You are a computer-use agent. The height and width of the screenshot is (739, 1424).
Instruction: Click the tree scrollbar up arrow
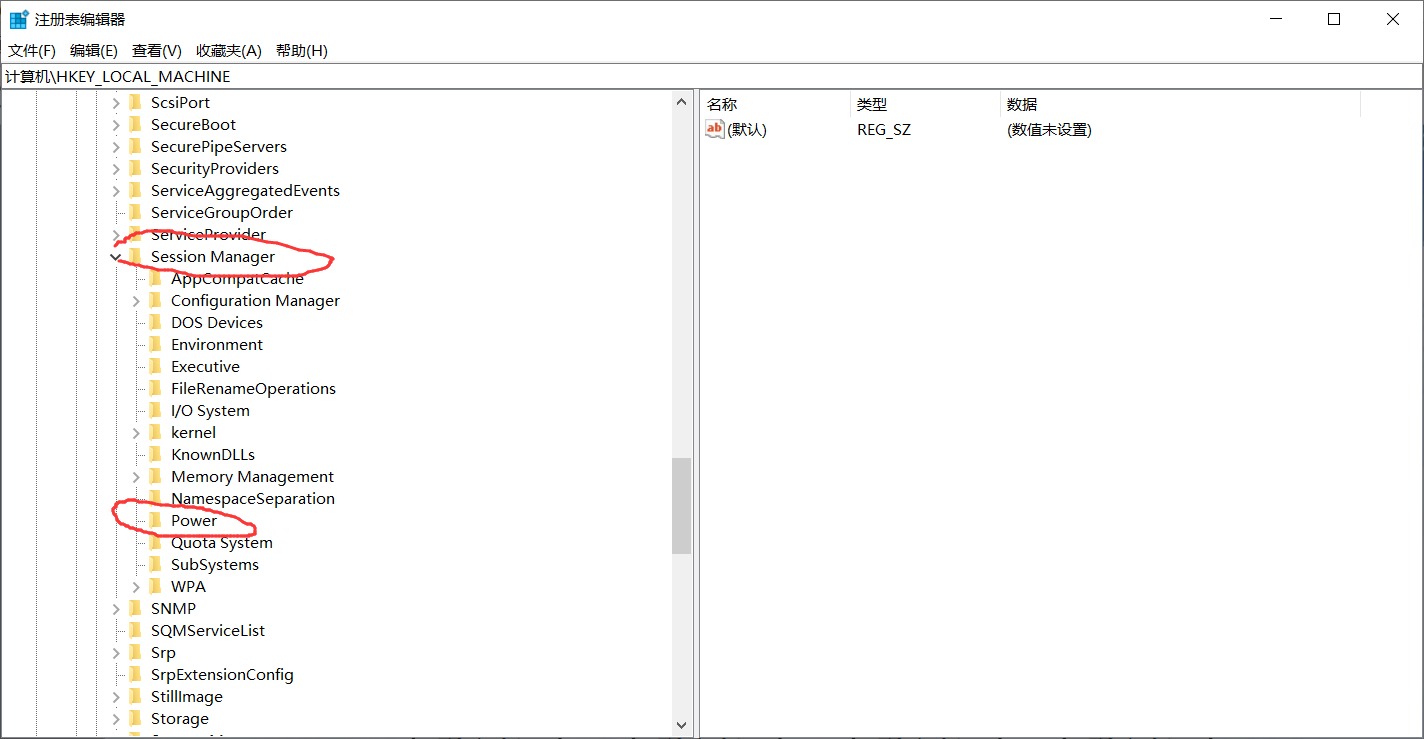[682, 102]
